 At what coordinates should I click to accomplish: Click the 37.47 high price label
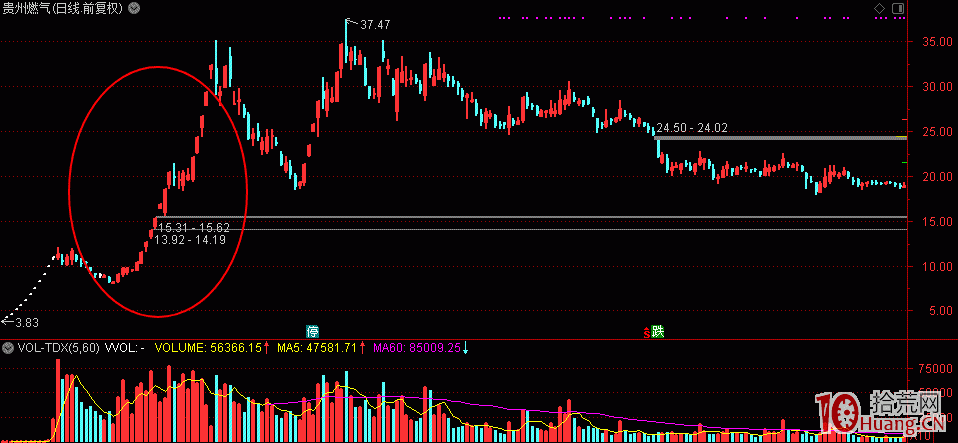point(375,26)
